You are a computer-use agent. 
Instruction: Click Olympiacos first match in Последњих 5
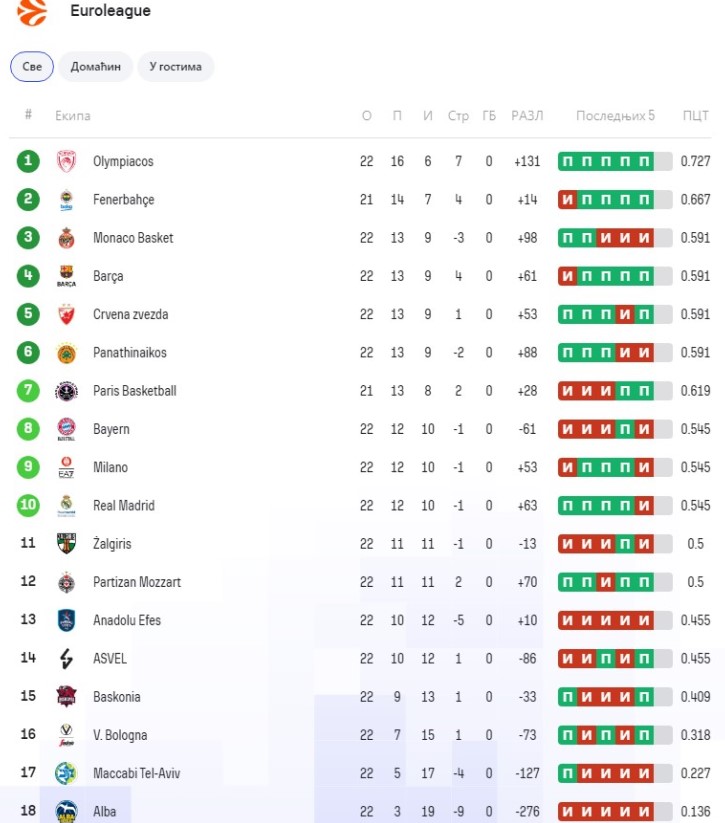pyautogui.click(x=567, y=161)
